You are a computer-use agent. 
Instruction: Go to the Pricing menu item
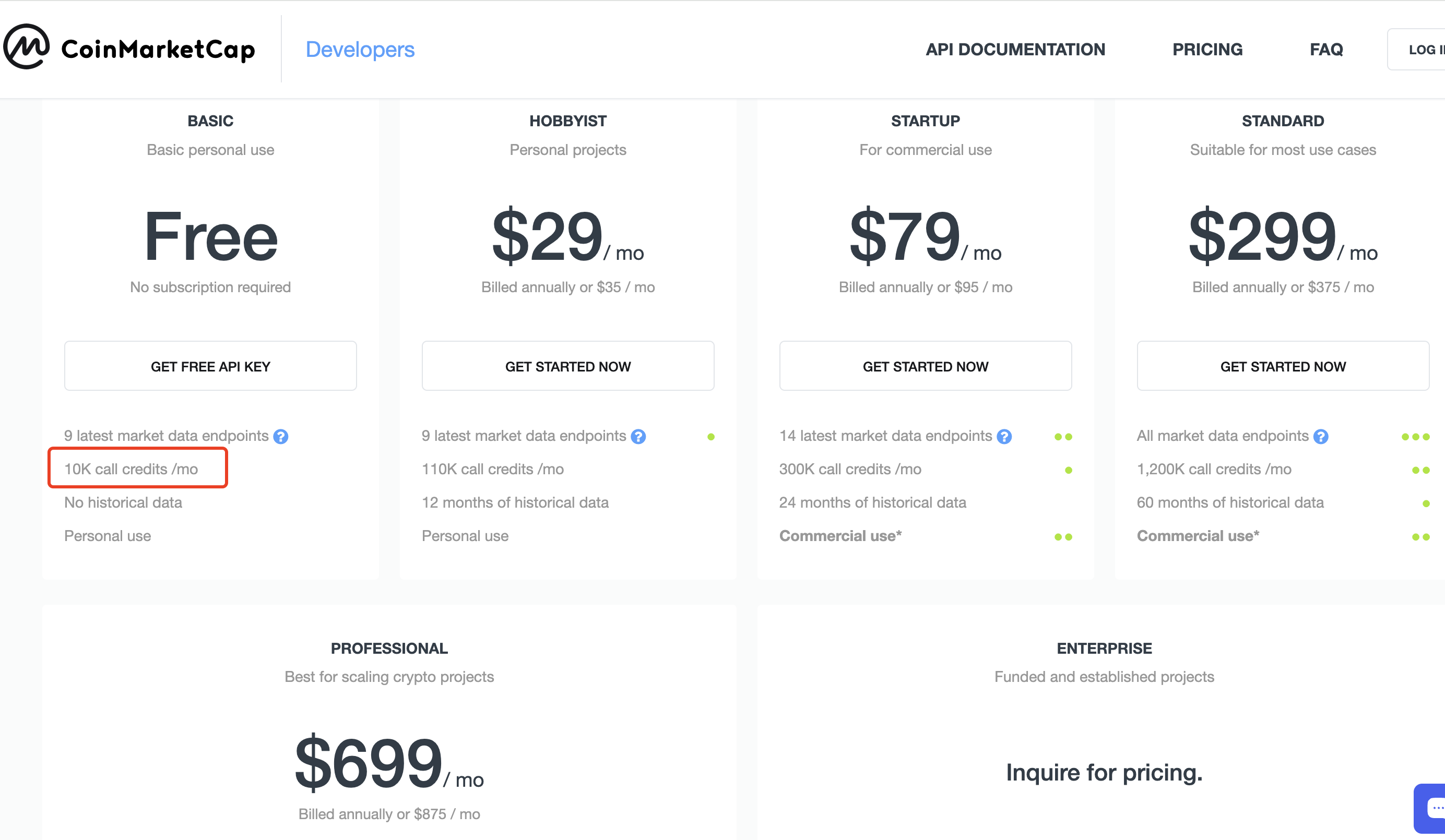(1207, 49)
